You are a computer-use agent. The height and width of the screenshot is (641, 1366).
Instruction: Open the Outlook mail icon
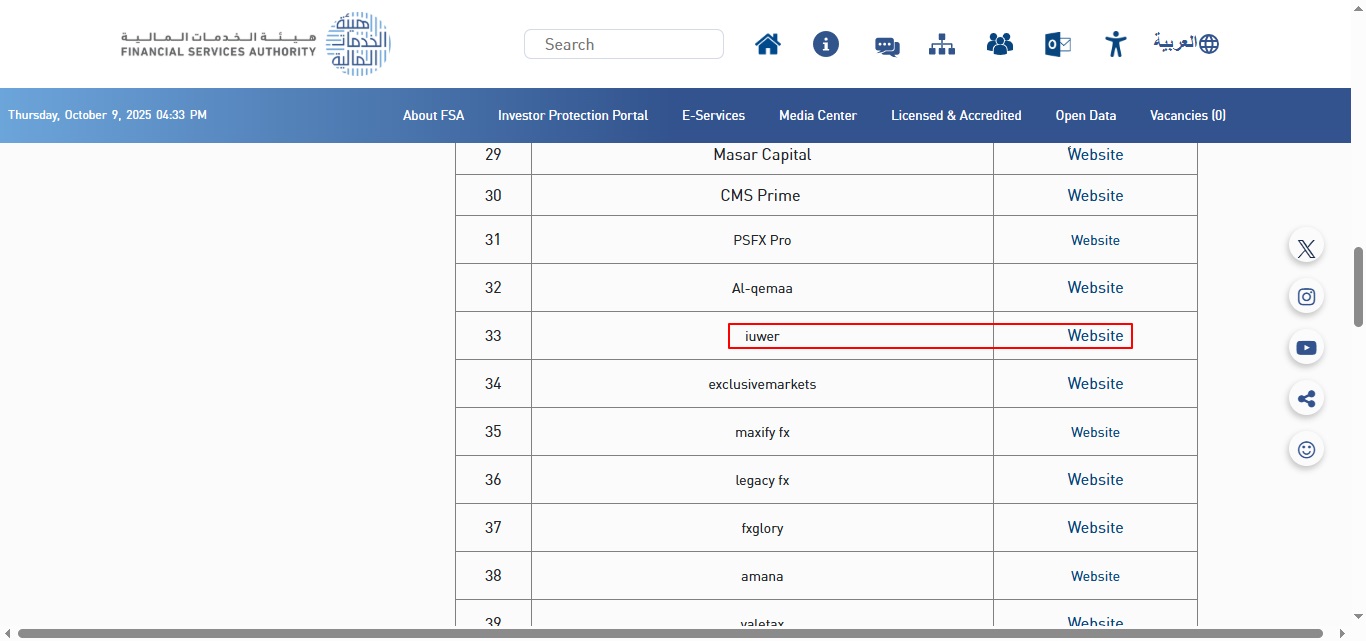click(1058, 44)
